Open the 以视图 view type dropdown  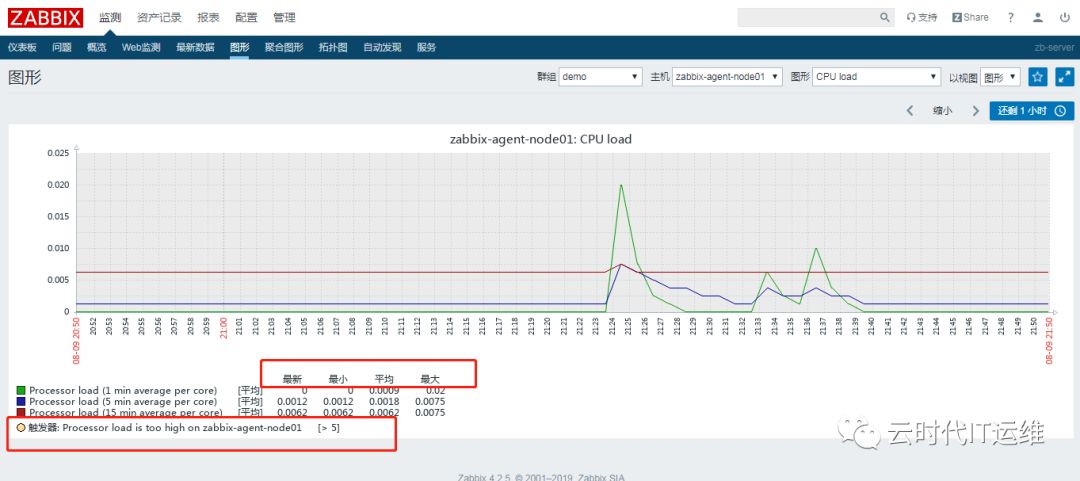pos(1001,77)
